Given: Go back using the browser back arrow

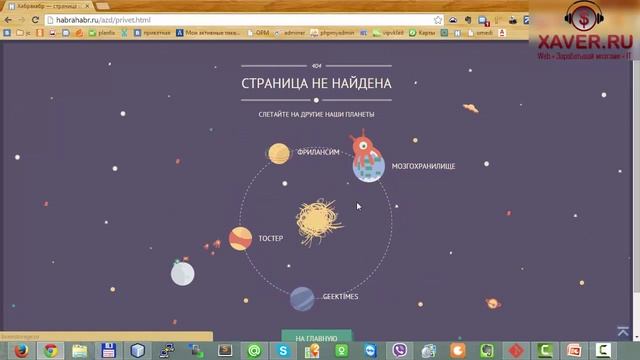Looking at the screenshot, I should pos(8,20).
